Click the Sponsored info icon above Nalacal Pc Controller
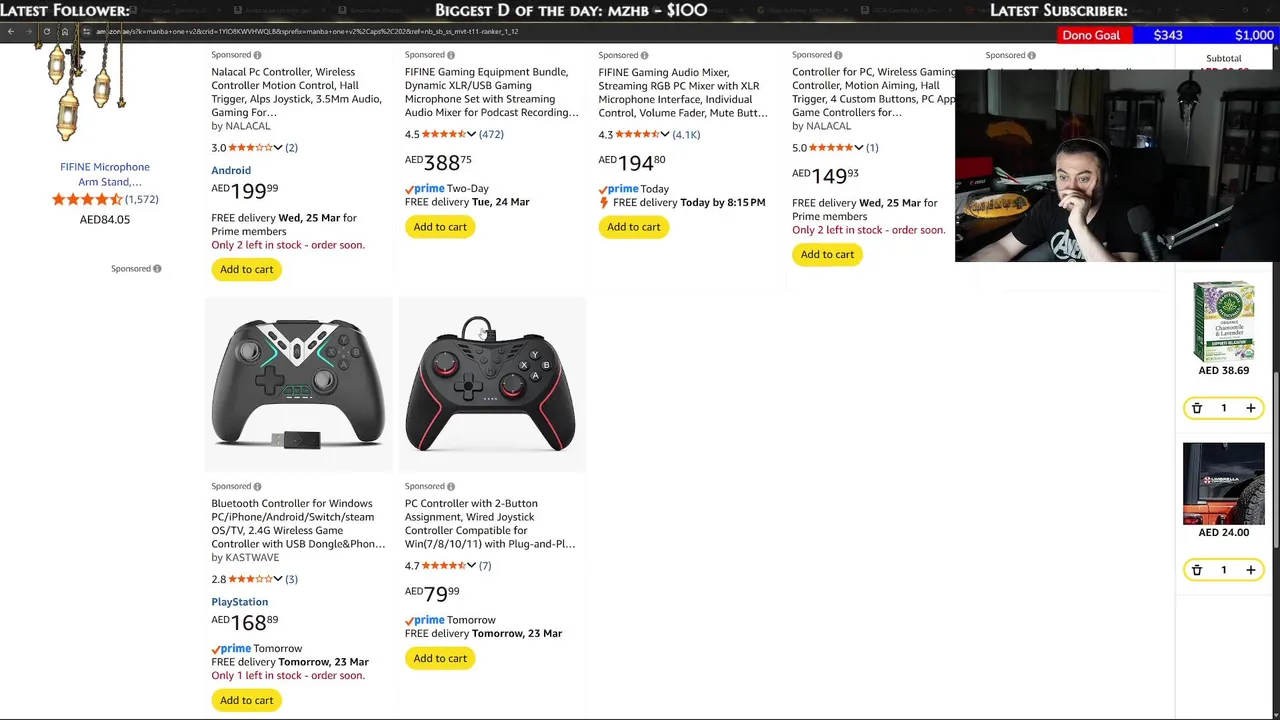The image size is (1280, 720). [x=257, y=55]
